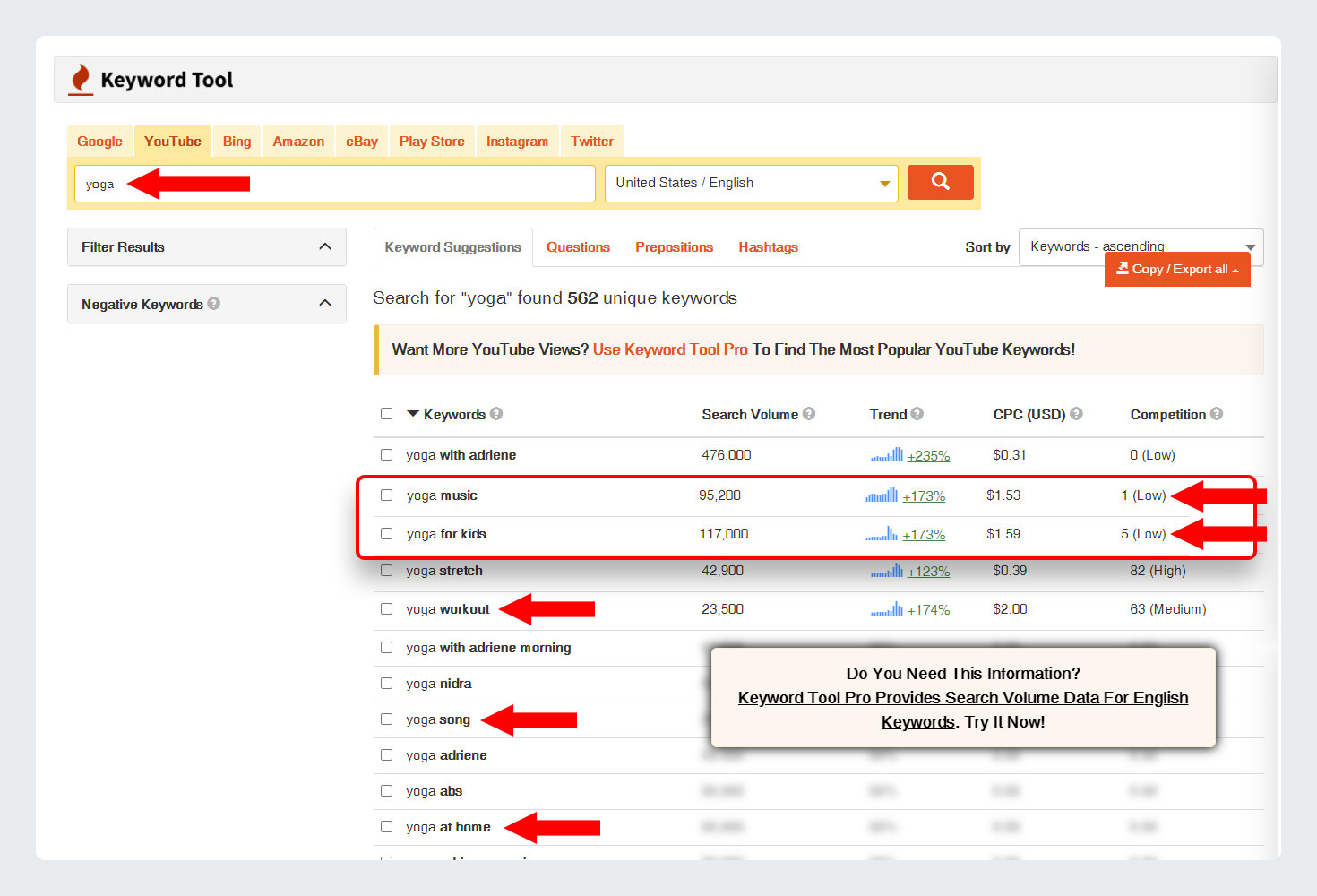Check the yoga with adriene morning checkbox
Viewport: 1317px width, 896px height.
[386, 647]
